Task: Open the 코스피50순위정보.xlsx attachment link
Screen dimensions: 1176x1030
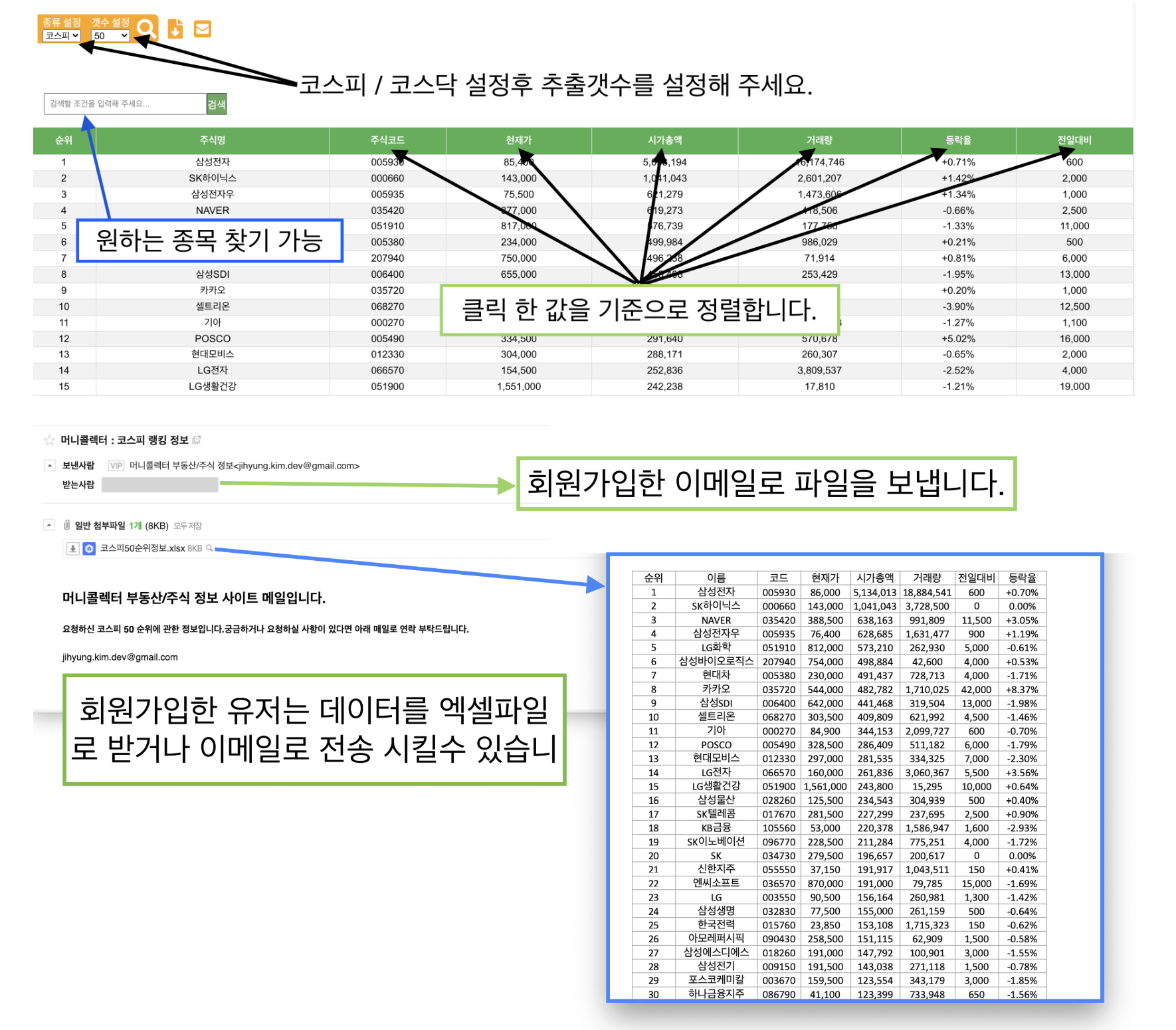Action: click(142, 548)
